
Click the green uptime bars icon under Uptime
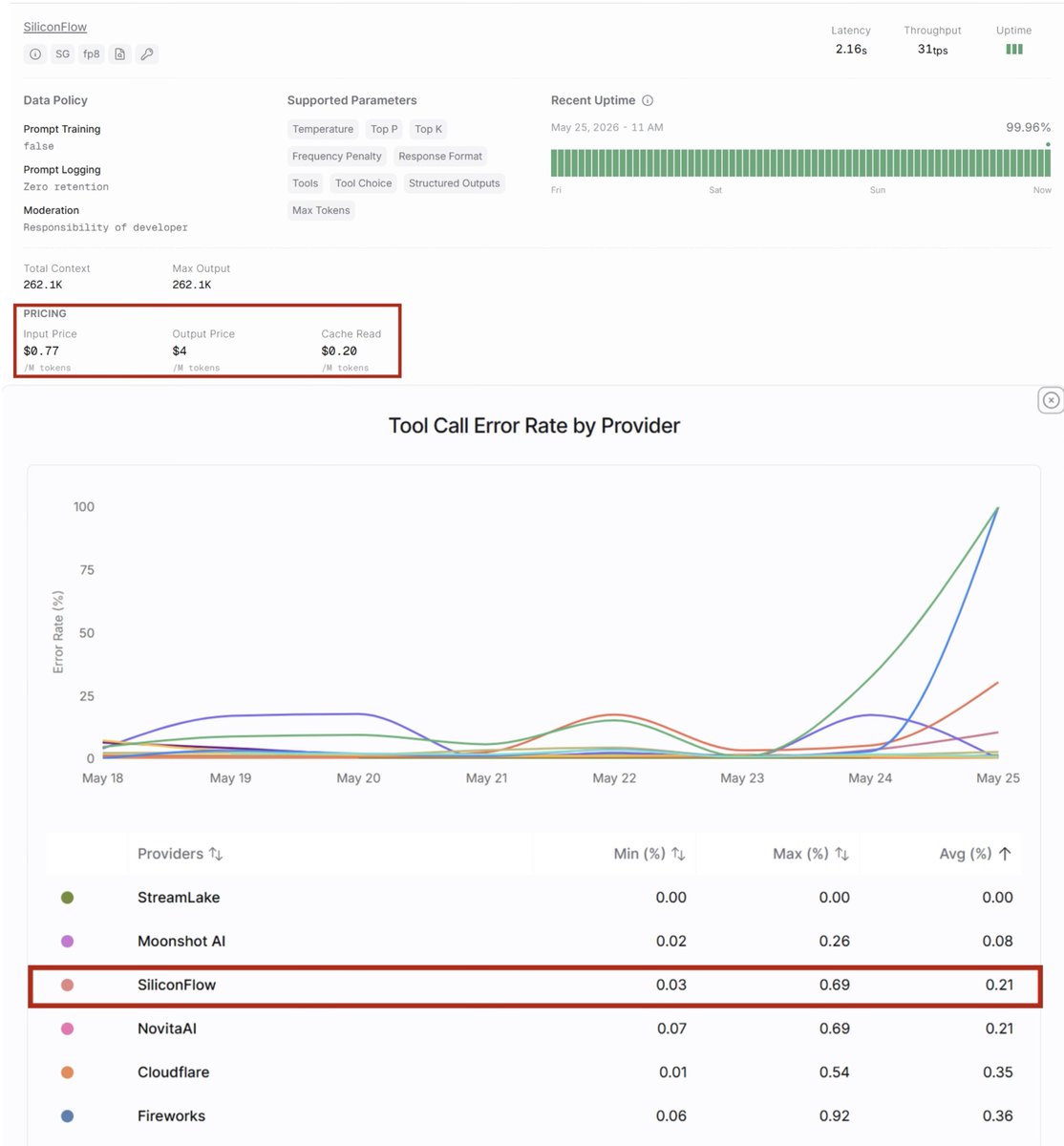pyautogui.click(x=1014, y=49)
